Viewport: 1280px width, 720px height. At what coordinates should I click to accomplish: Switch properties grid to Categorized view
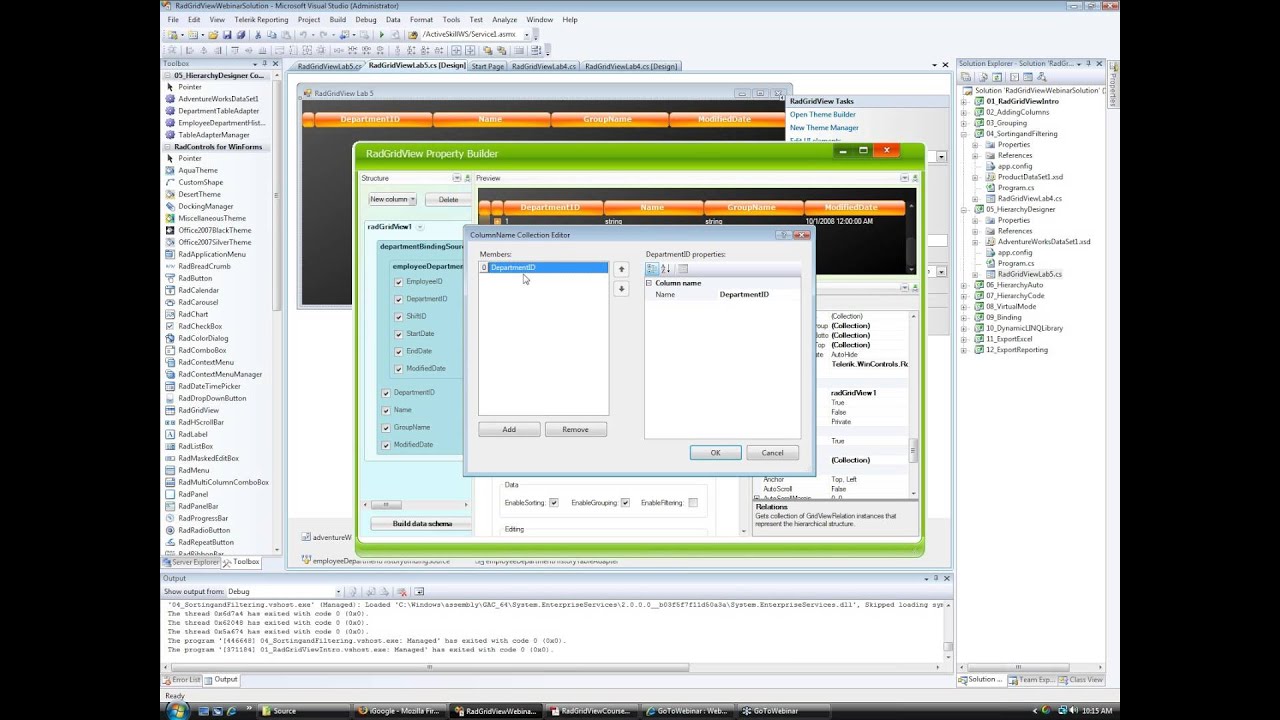[652, 268]
